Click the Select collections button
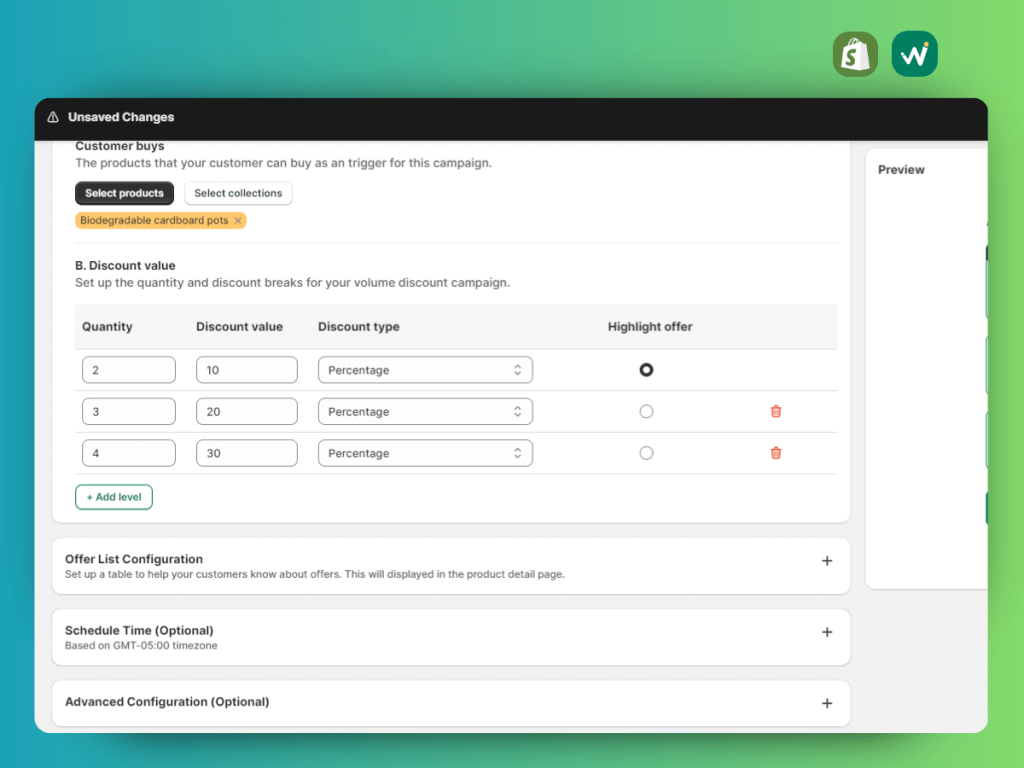1024x768 pixels. 238,193
